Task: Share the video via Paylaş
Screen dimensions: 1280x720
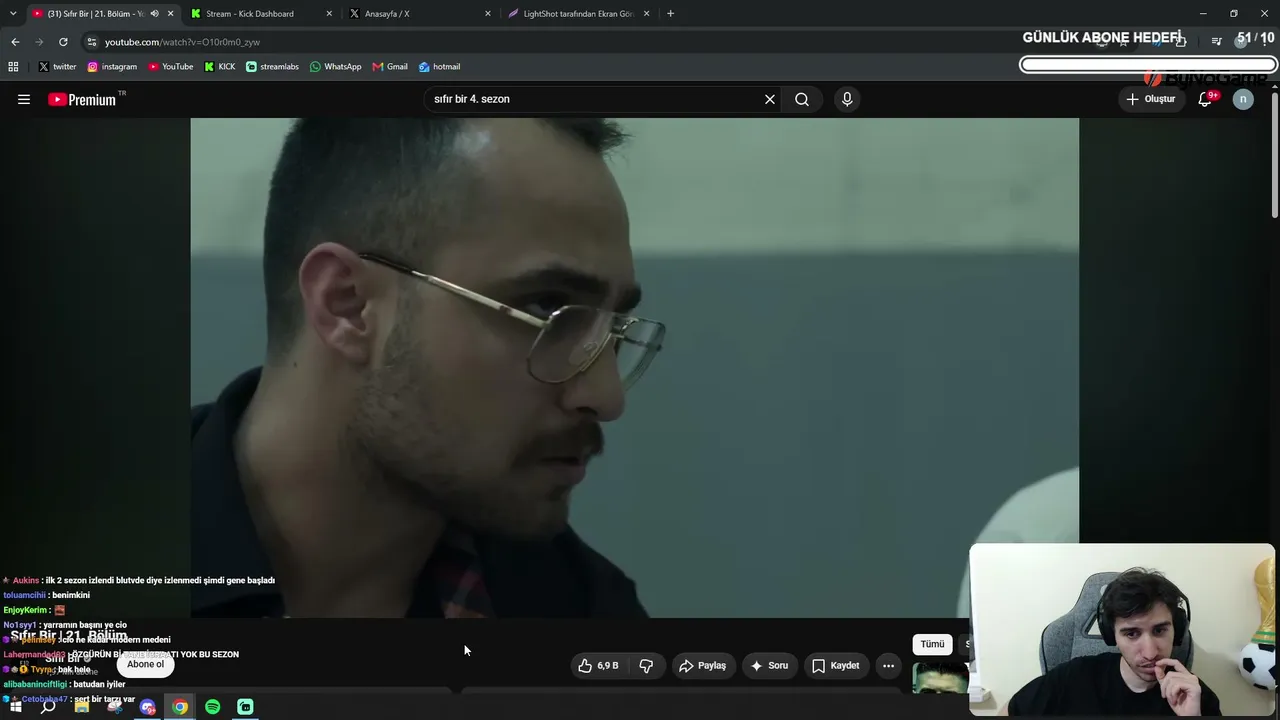Action: pyautogui.click(x=702, y=665)
